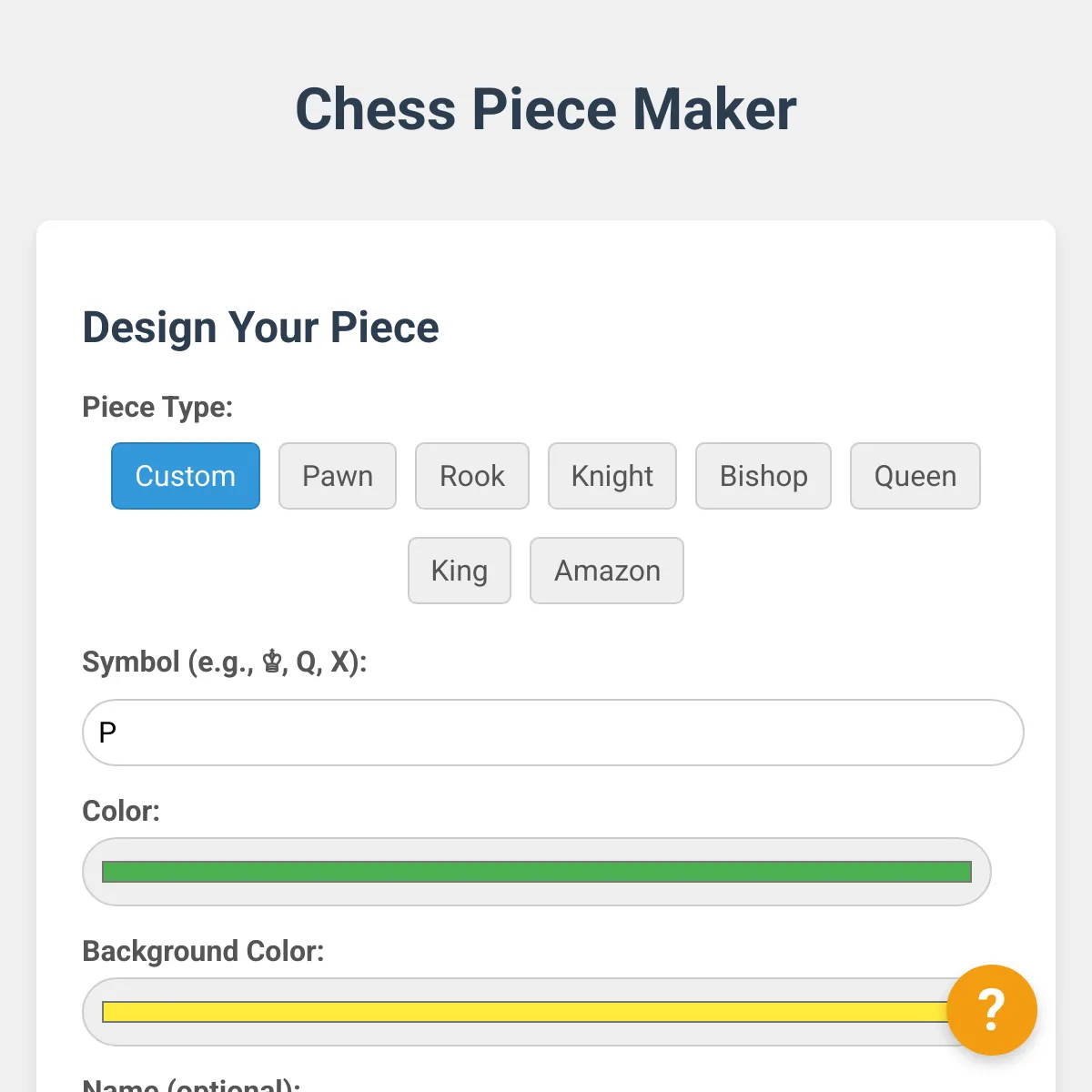Screen dimensions: 1092x1092
Task: Choose the Pawn piece type
Action: pos(338,476)
